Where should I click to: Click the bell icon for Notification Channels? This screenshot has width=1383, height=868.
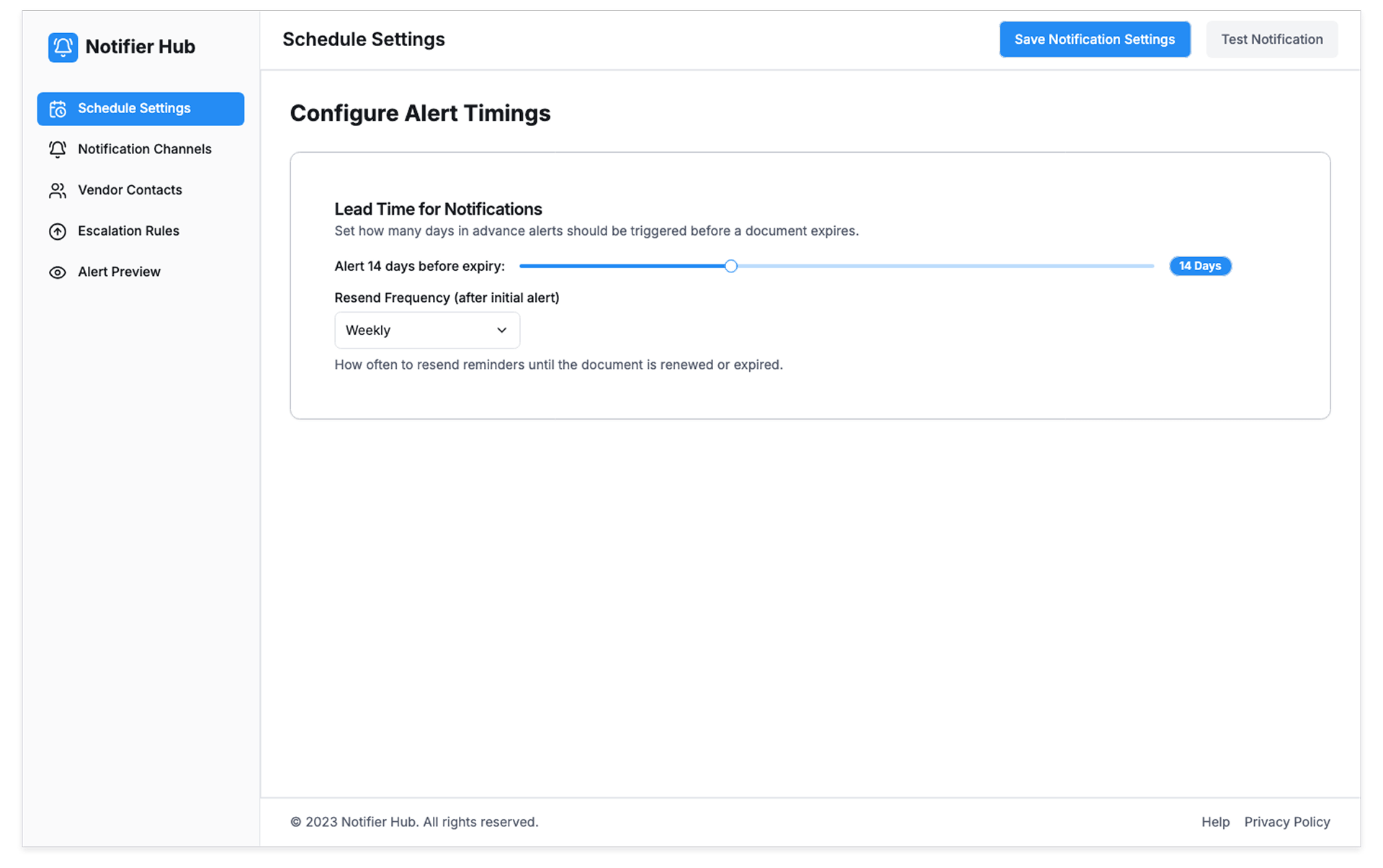click(58, 149)
